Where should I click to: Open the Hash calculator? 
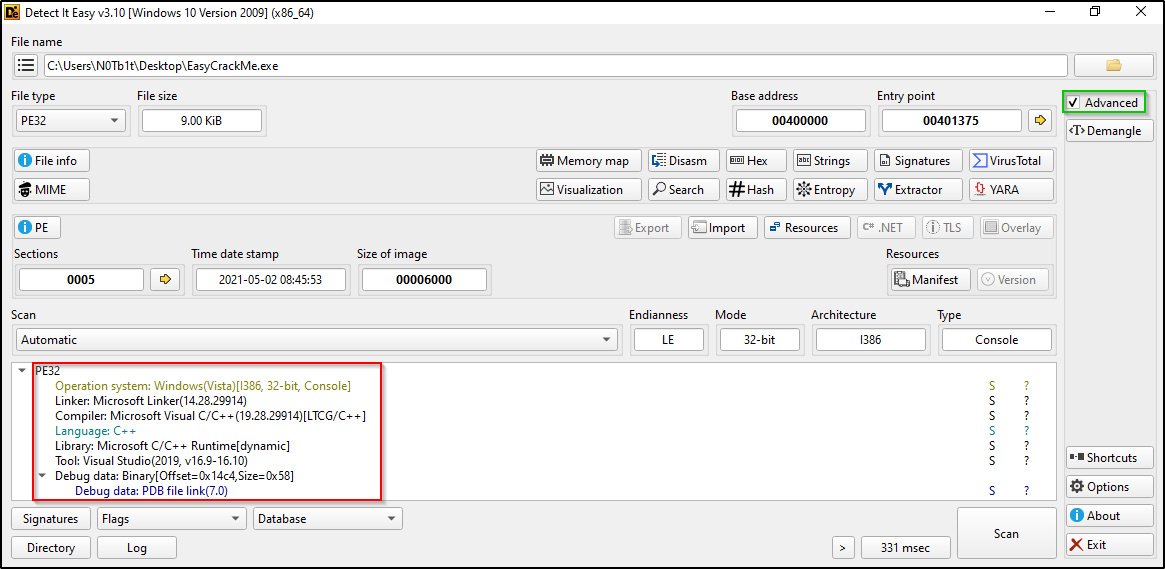point(750,190)
